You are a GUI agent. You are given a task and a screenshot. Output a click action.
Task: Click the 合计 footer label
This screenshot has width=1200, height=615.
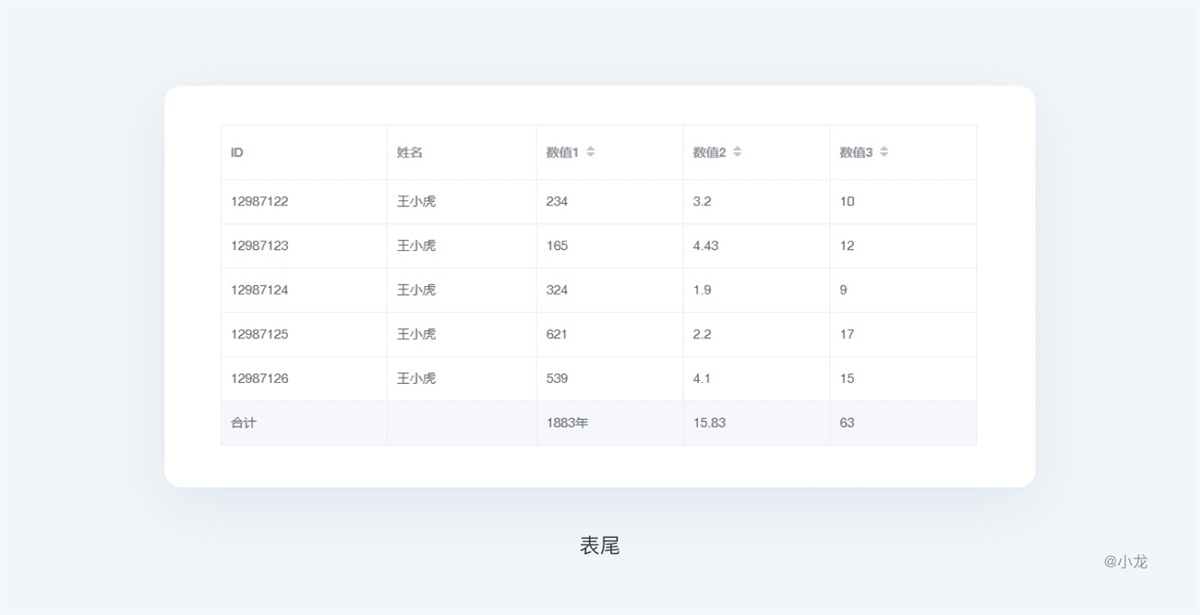pos(244,422)
